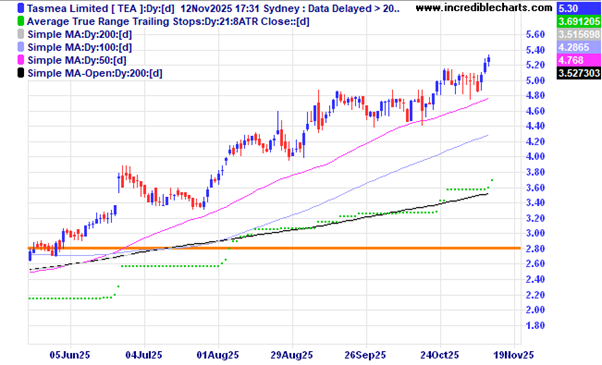Click the 24Oct25 date axis label
Image resolution: width=602 pixels, height=365 pixels.
[440, 355]
